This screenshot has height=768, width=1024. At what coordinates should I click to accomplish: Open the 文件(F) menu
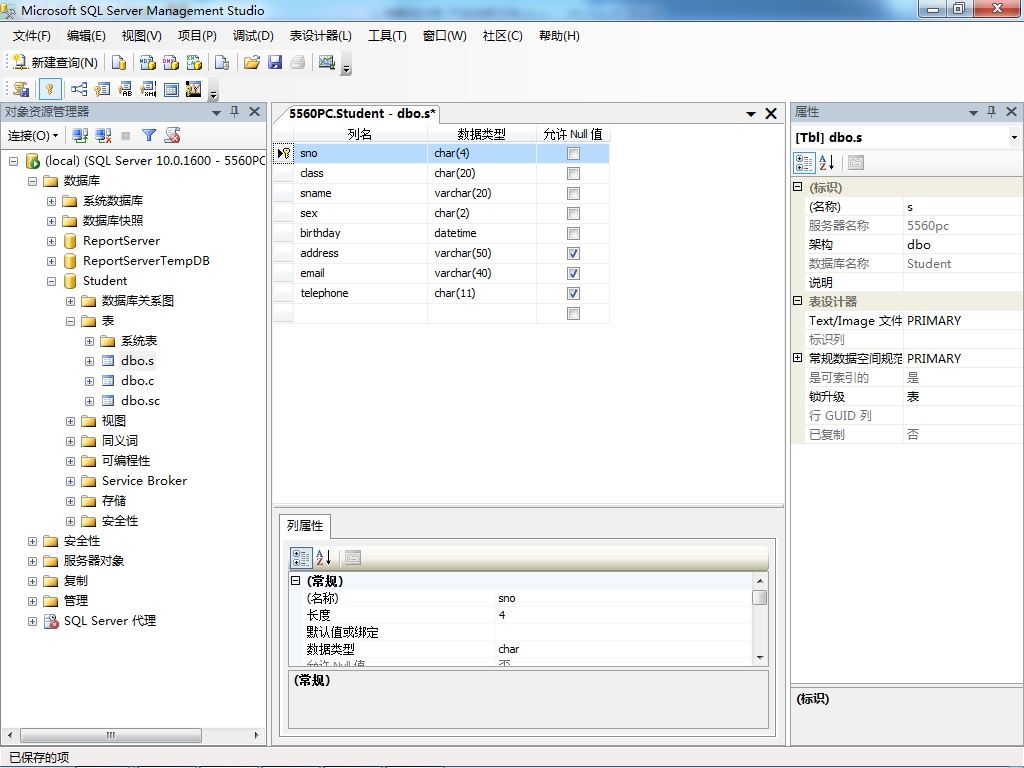coord(31,36)
